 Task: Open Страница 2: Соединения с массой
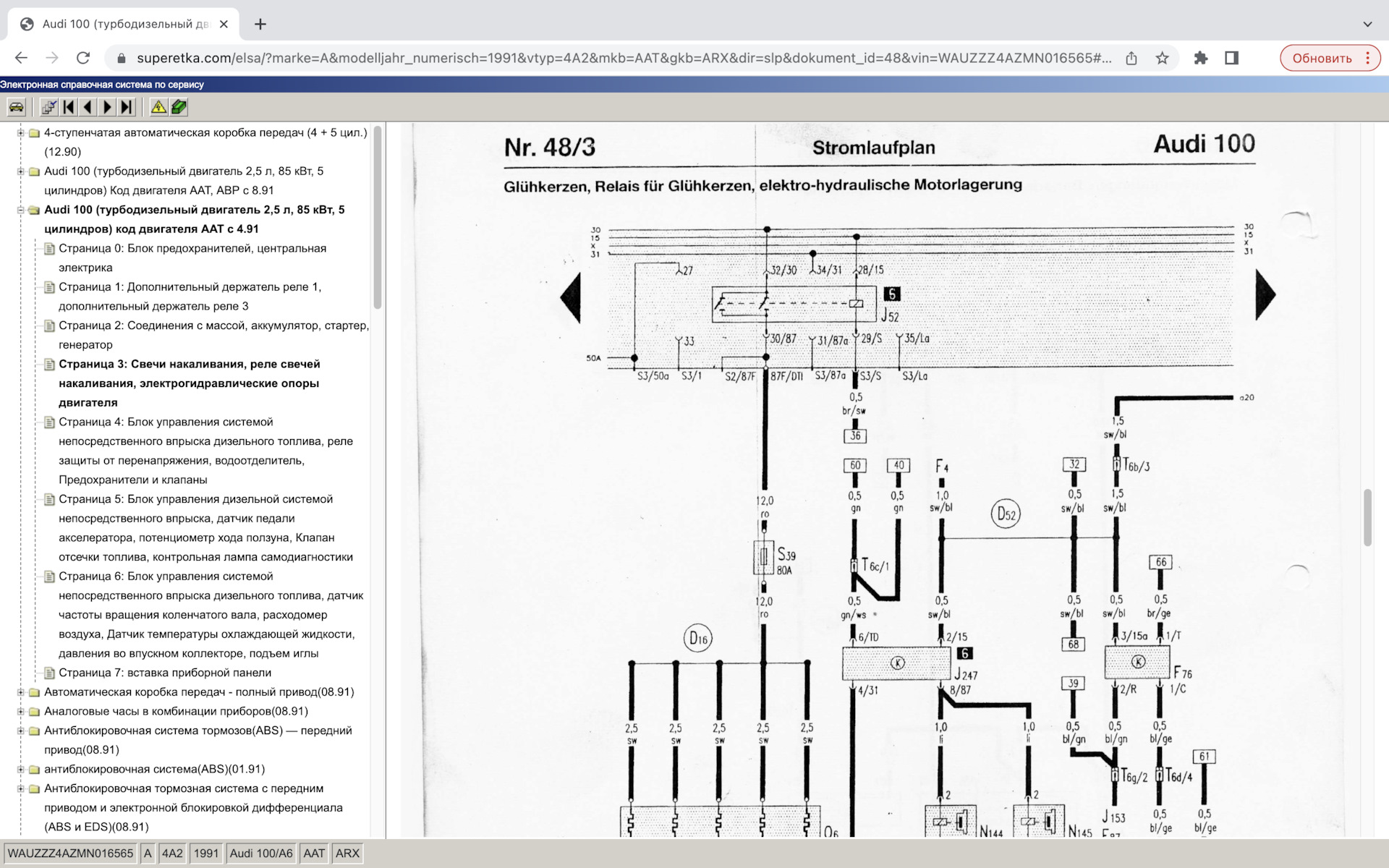pos(213,335)
